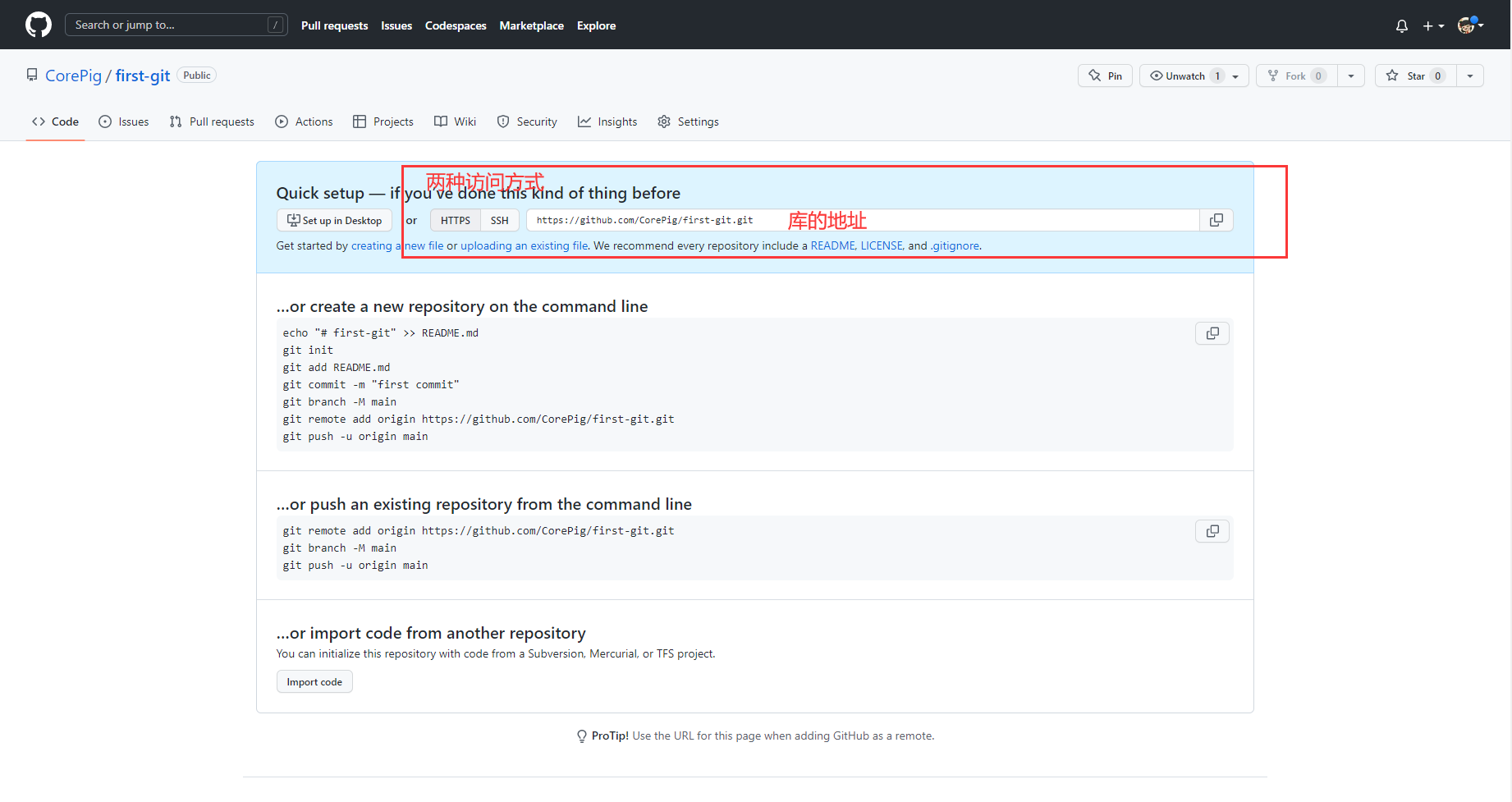This screenshot has width=1512, height=802.
Task: Click the 'git push -u origin main' line under create new repository
Action: coord(355,437)
